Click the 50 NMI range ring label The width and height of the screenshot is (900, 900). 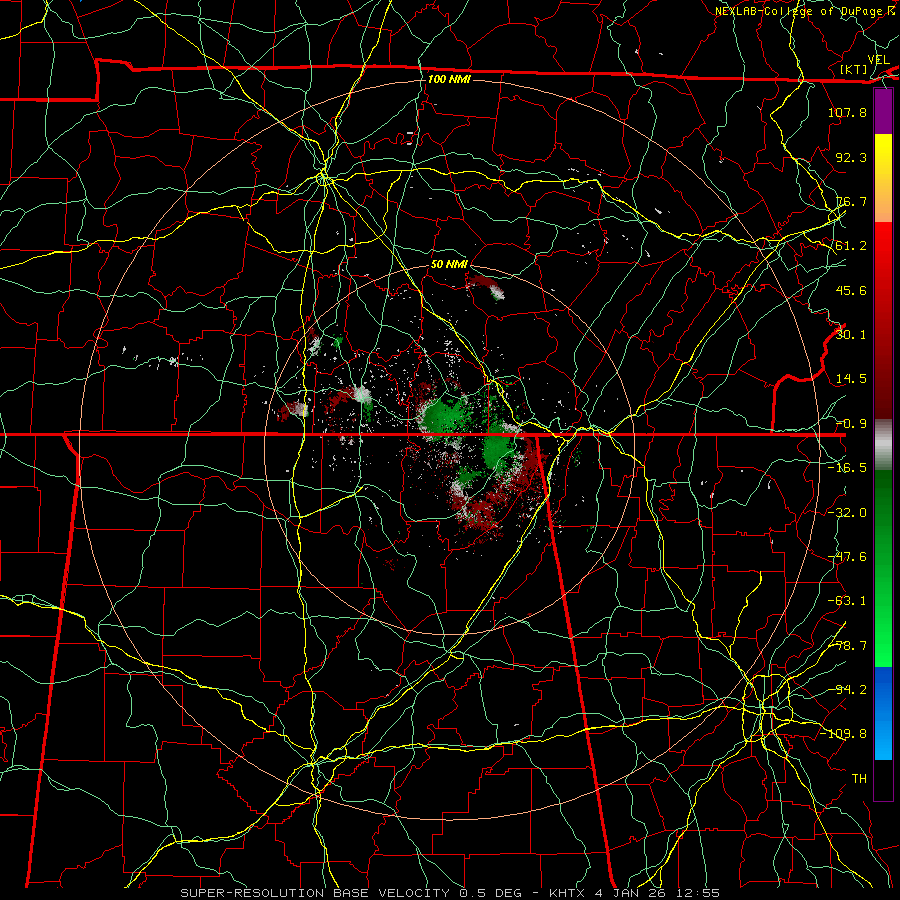click(x=449, y=264)
